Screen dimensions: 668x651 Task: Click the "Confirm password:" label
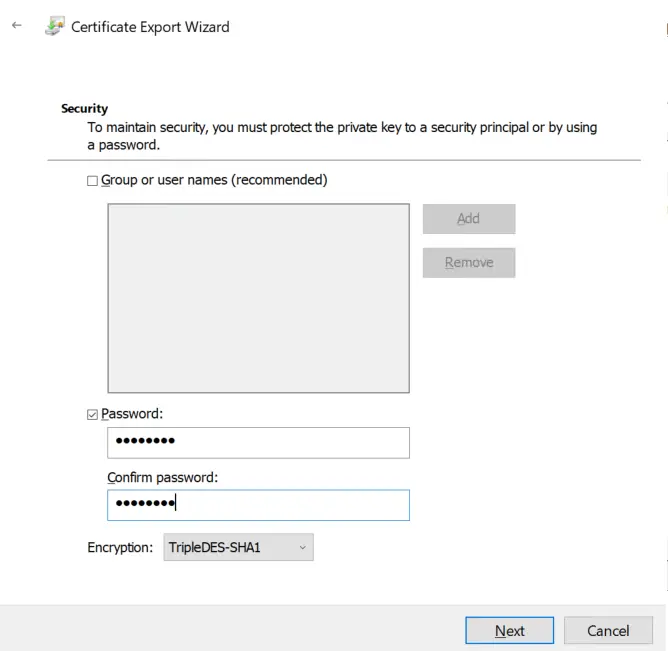[x=162, y=477]
